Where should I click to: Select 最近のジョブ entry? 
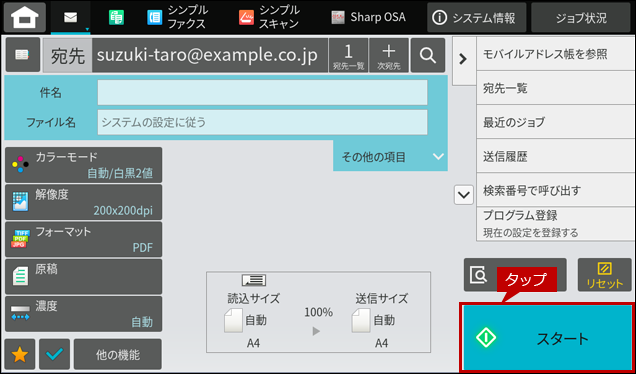point(556,122)
